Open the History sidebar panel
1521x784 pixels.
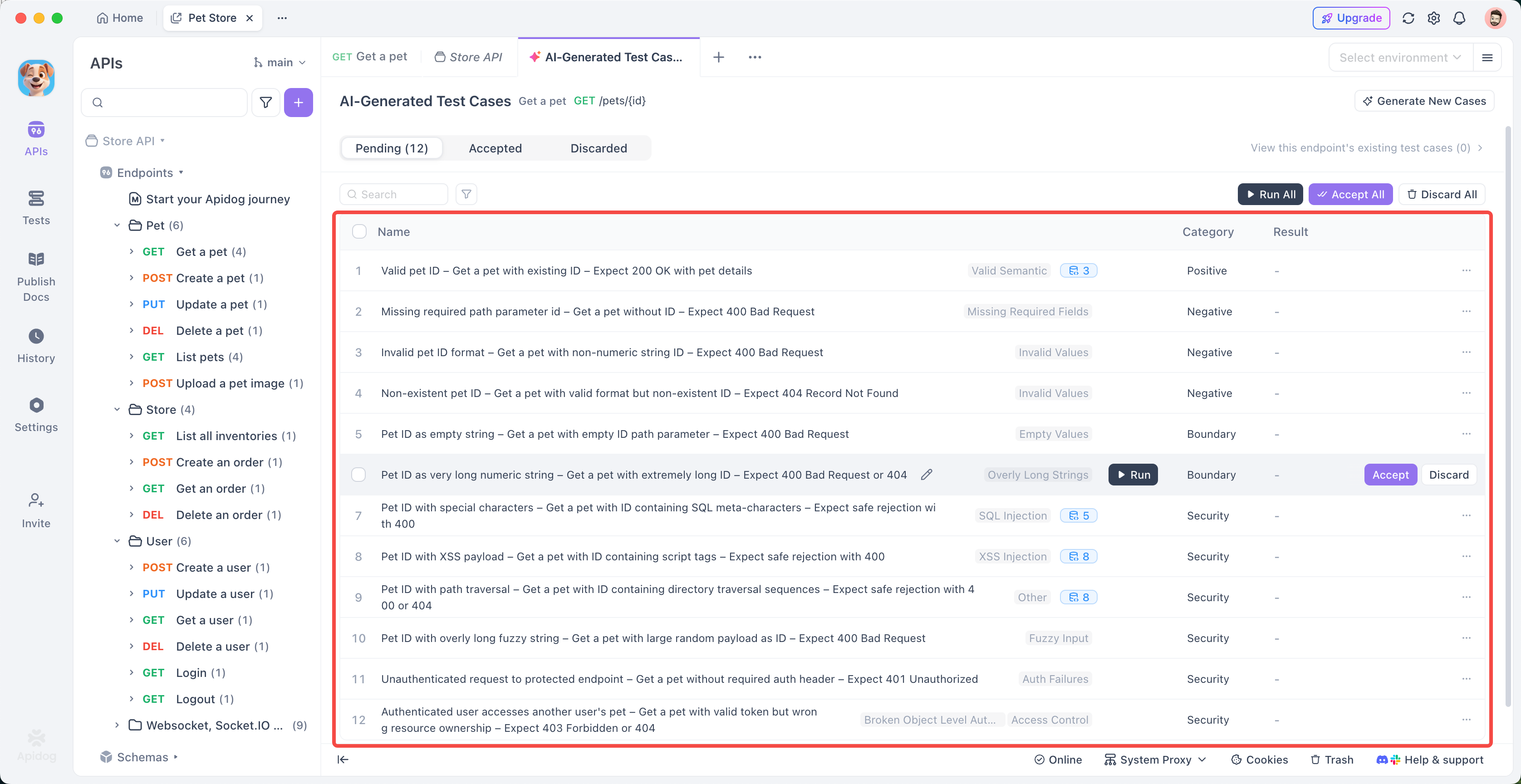pyautogui.click(x=36, y=345)
